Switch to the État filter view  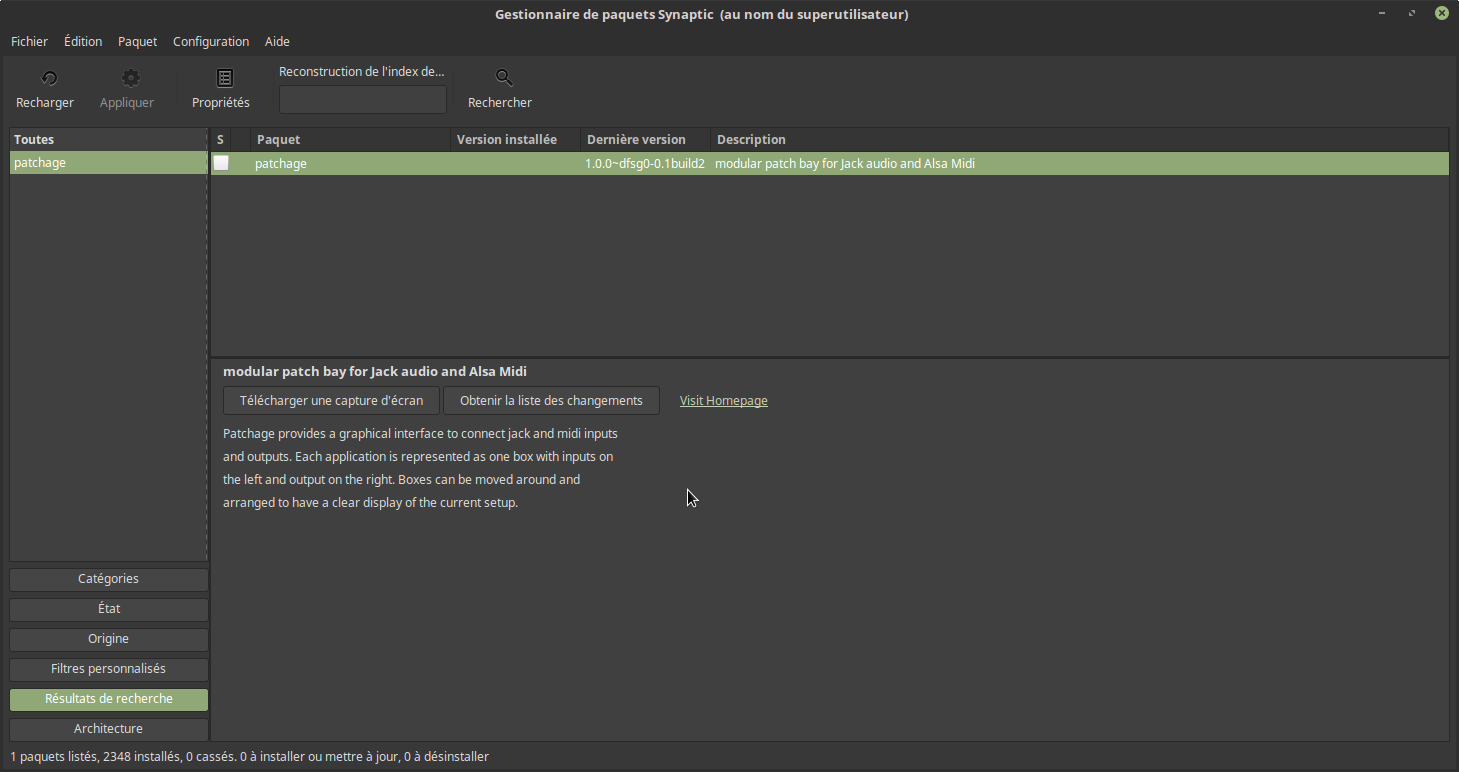point(109,609)
